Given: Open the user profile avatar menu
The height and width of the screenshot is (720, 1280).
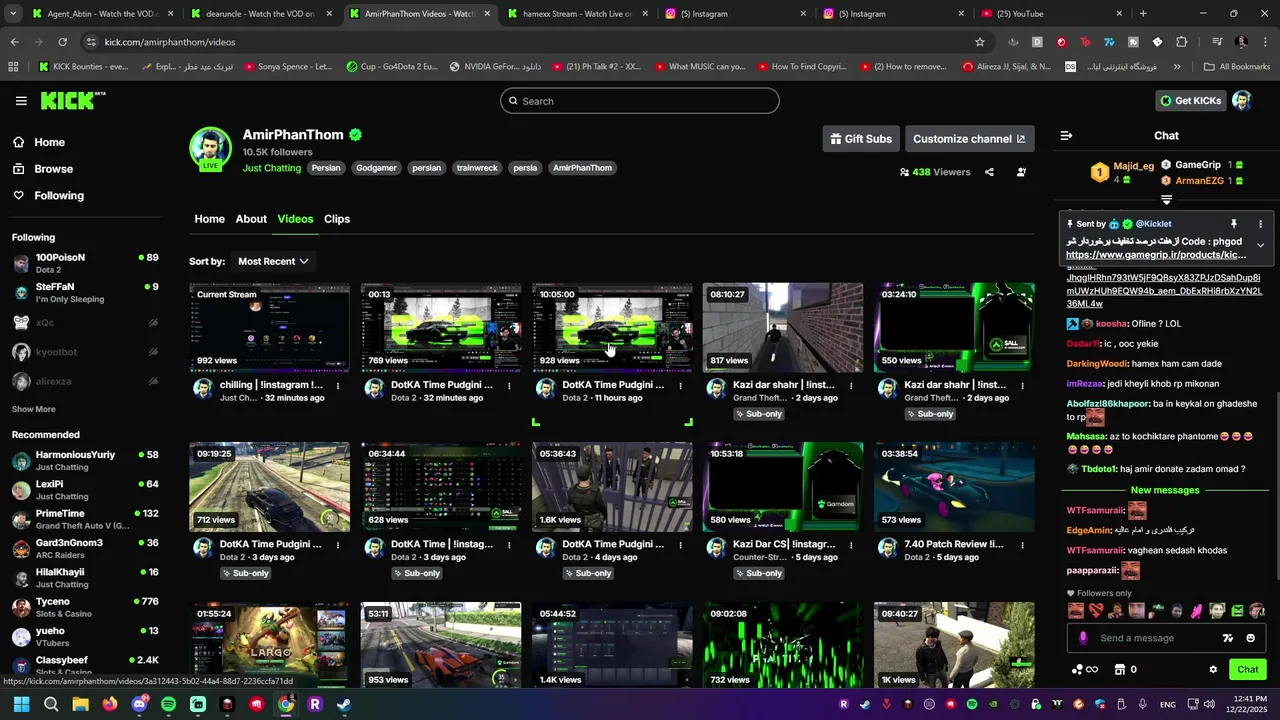Looking at the screenshot, I should point(1242,101).
